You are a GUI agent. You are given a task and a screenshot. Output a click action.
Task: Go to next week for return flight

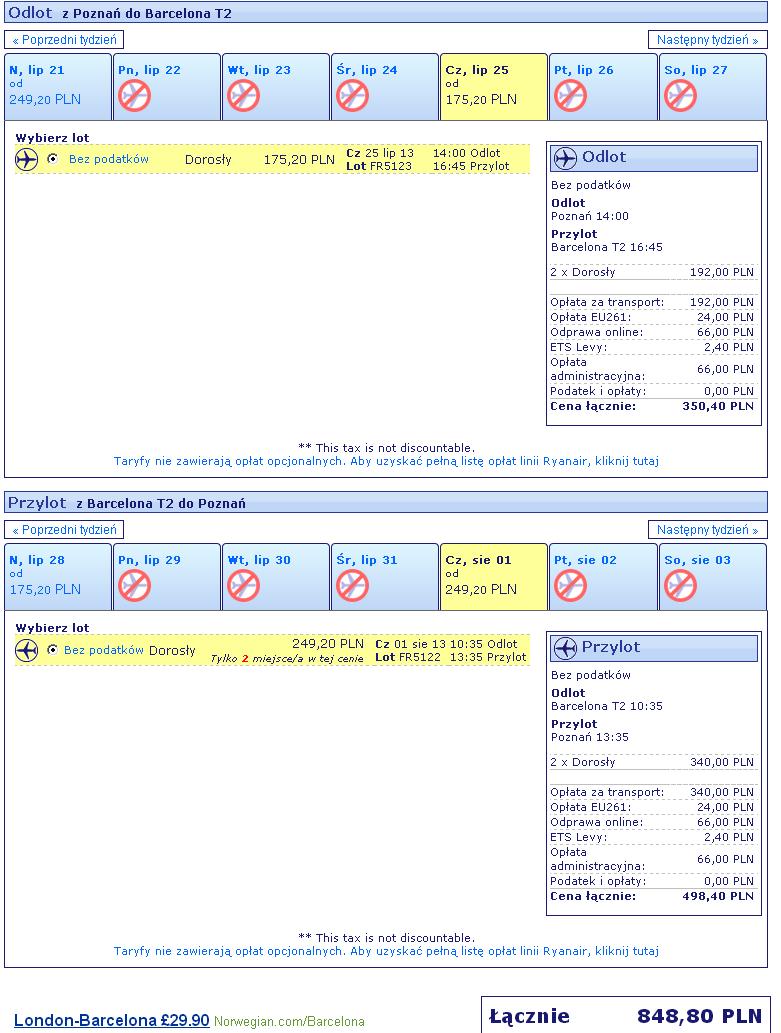707,530
